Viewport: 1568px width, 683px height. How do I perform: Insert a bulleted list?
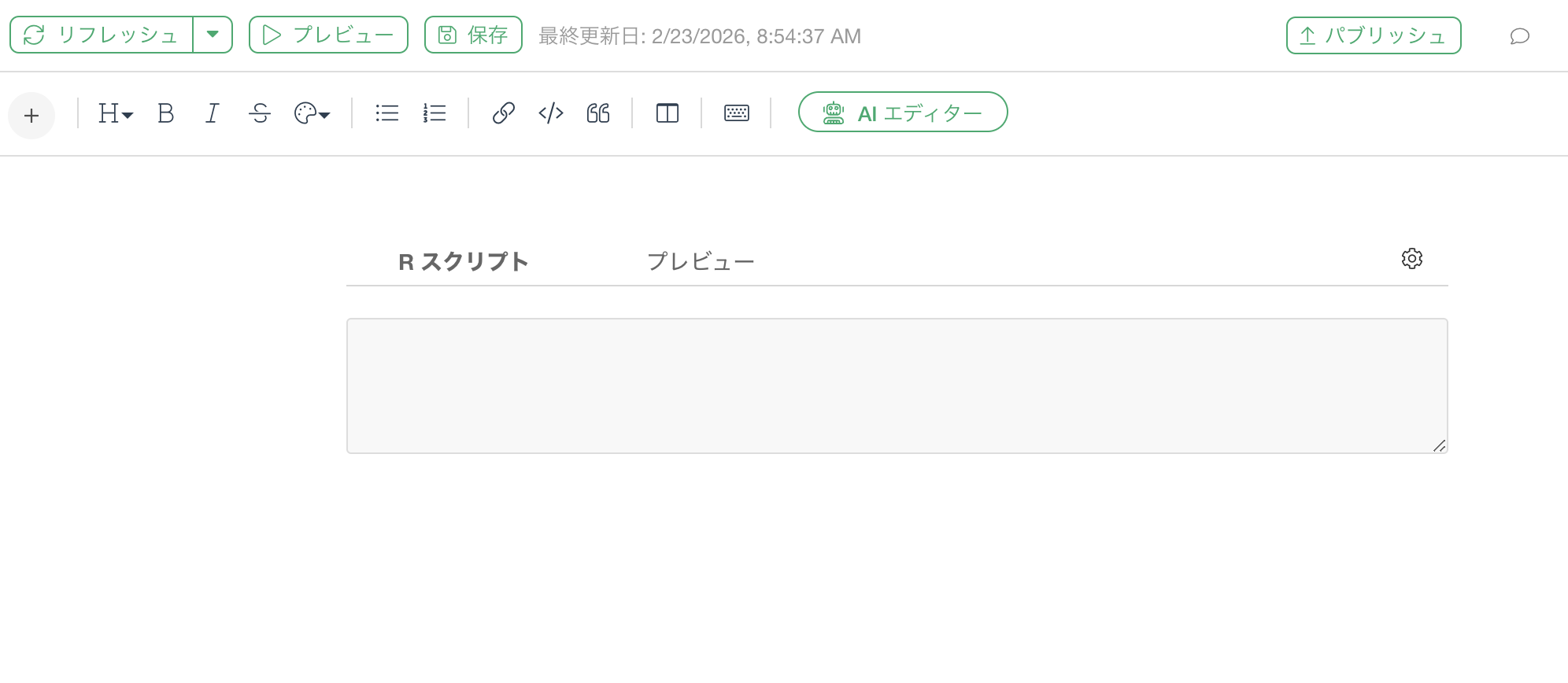coord(386,113)
